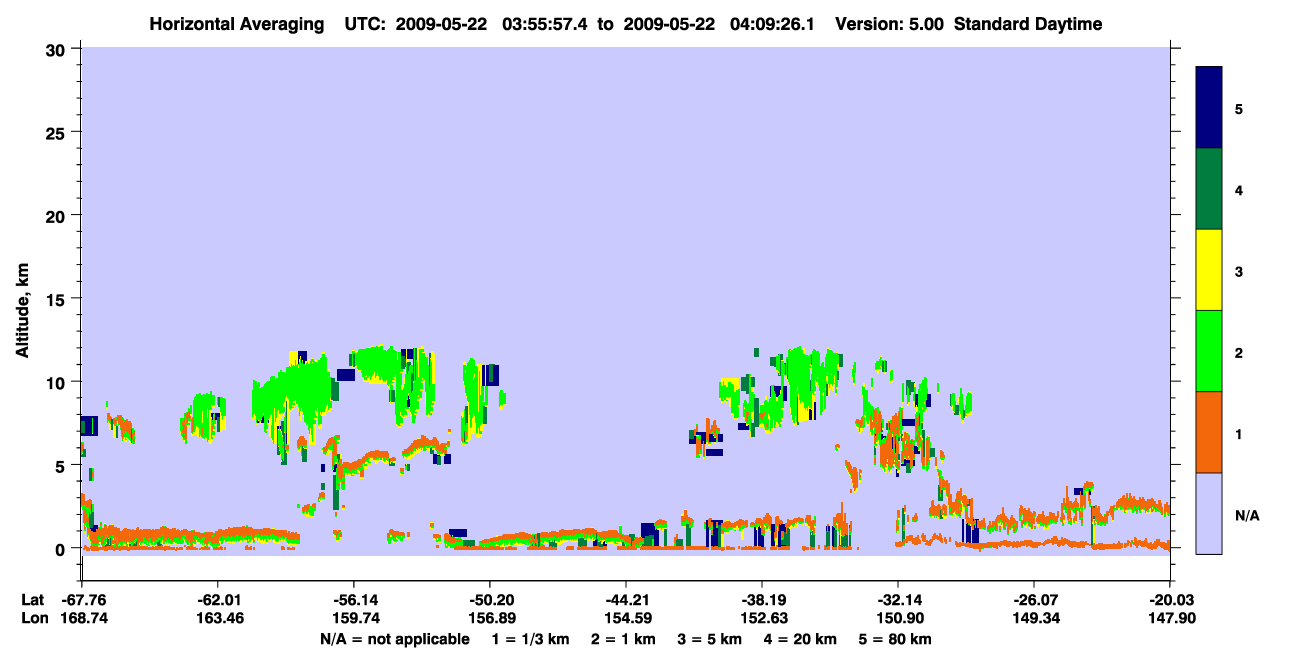Click the colorbar label '5'
This screenshot has width=1300, height=667.
click(x=1239, y=108)
